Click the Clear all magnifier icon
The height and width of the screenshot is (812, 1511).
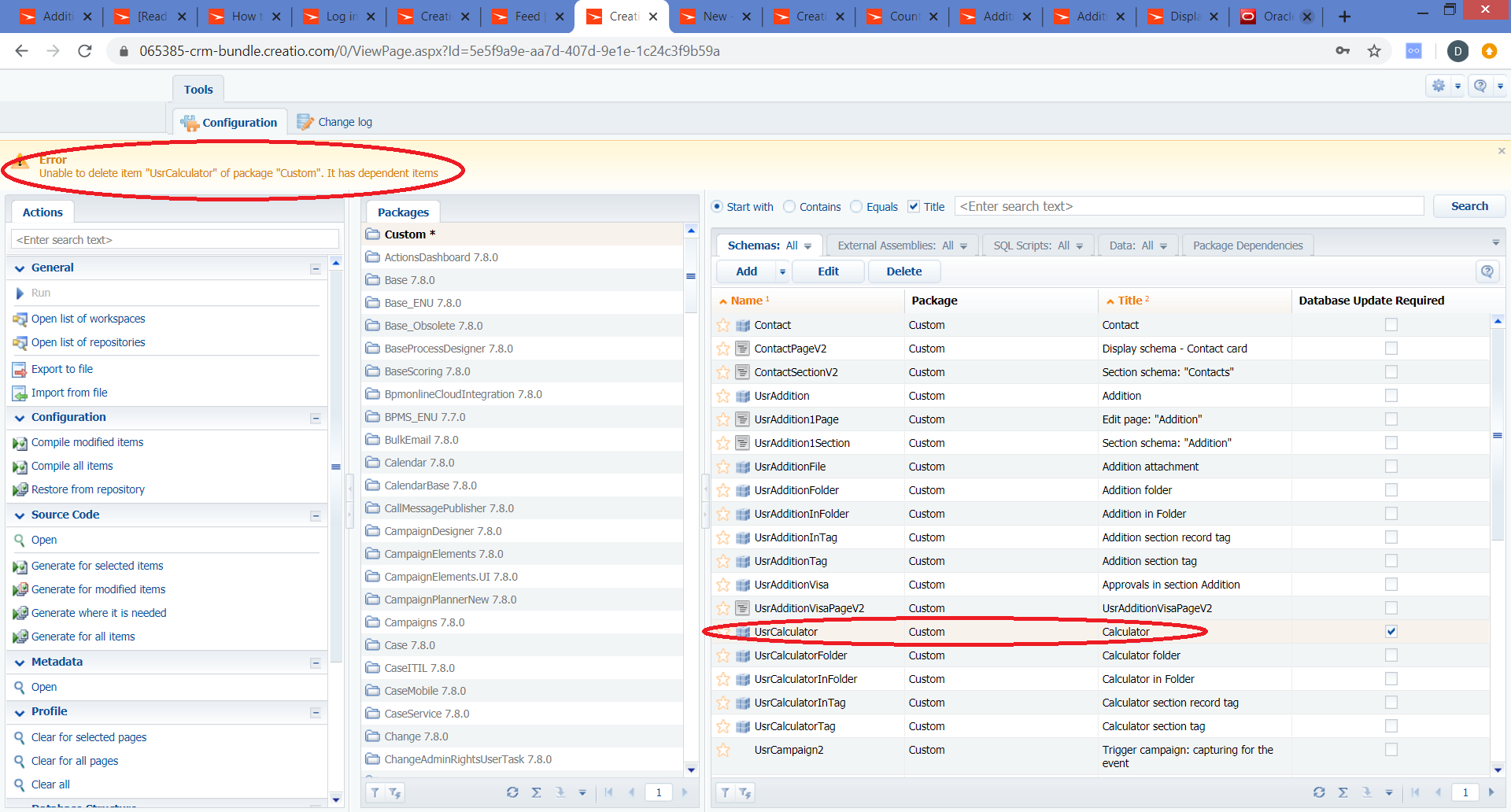pyautogui.click(x=20, y=785)
